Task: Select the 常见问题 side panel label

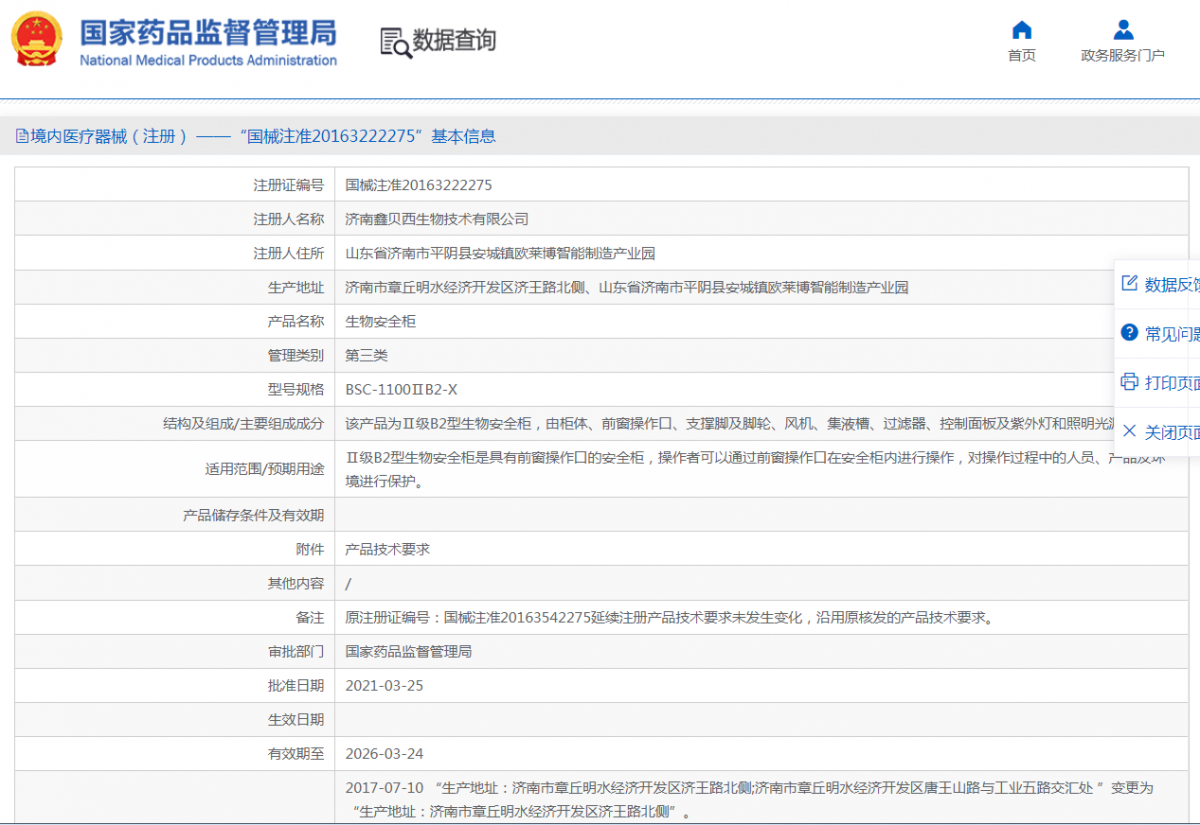Action: (1171, 334)
